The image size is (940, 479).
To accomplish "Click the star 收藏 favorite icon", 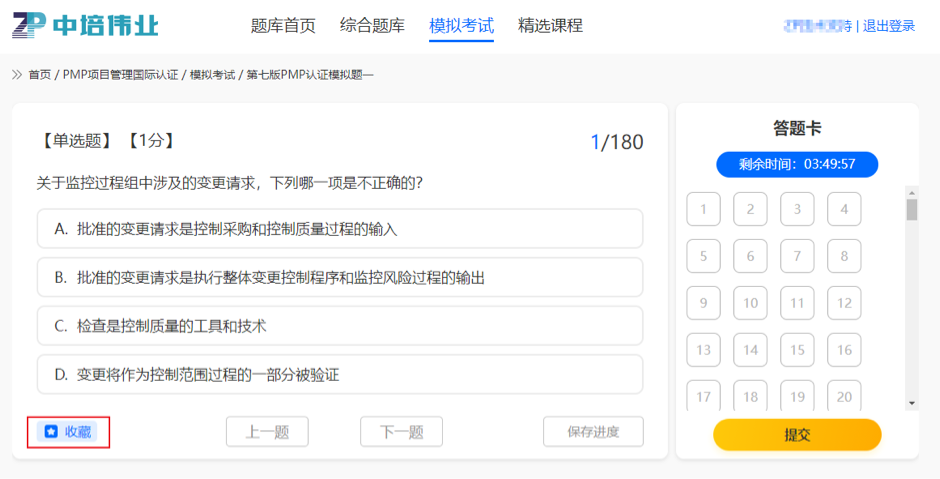I will click(51, 432).
